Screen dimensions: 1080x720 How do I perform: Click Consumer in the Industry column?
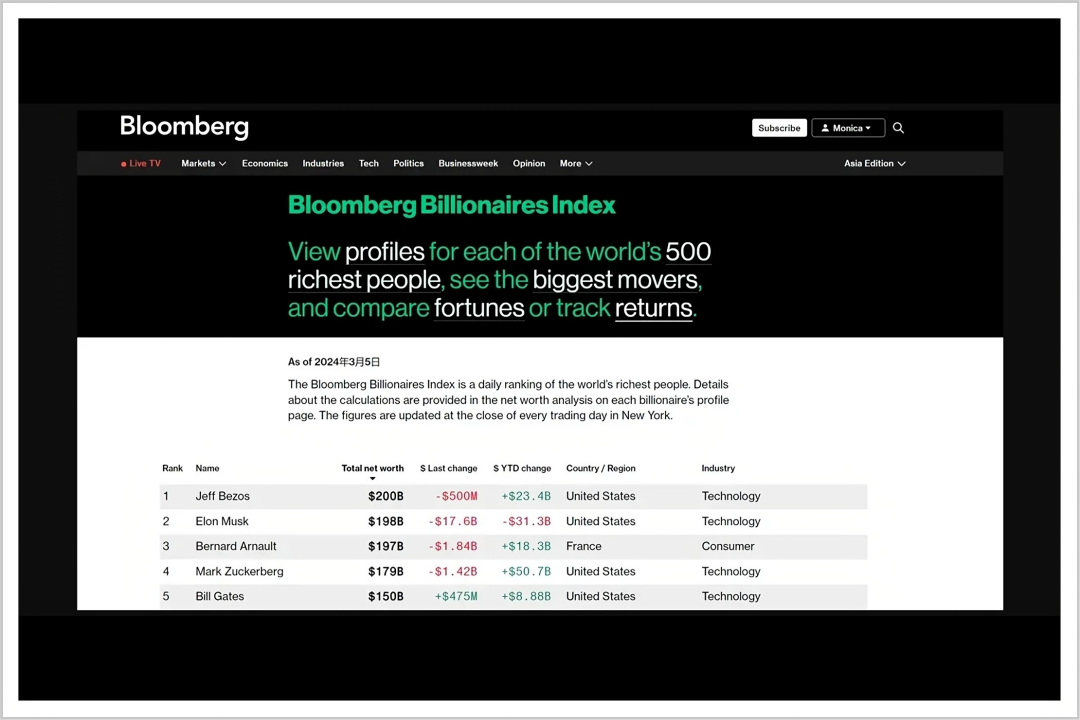(728, 546)
